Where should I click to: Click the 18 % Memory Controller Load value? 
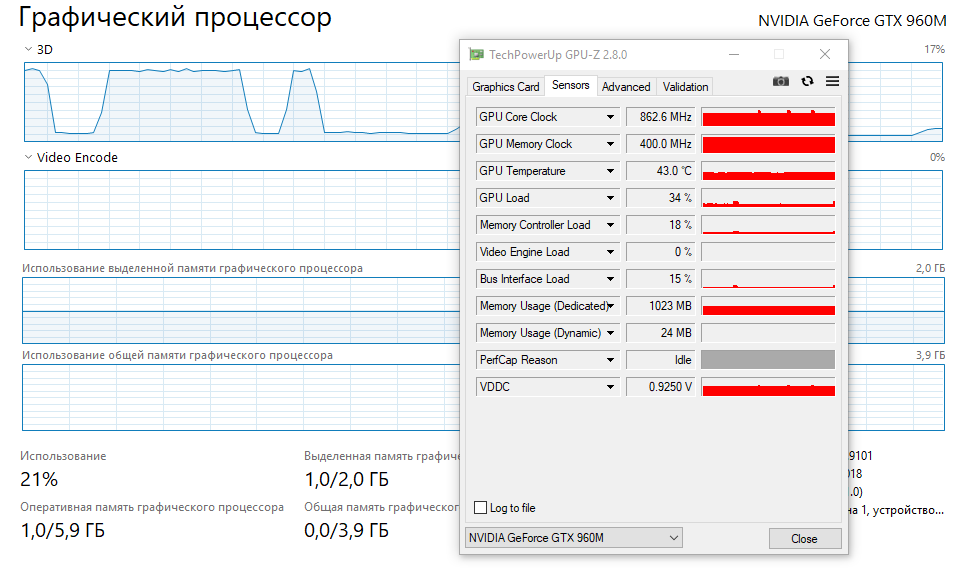pyautogui.click(x=660, y=225)
